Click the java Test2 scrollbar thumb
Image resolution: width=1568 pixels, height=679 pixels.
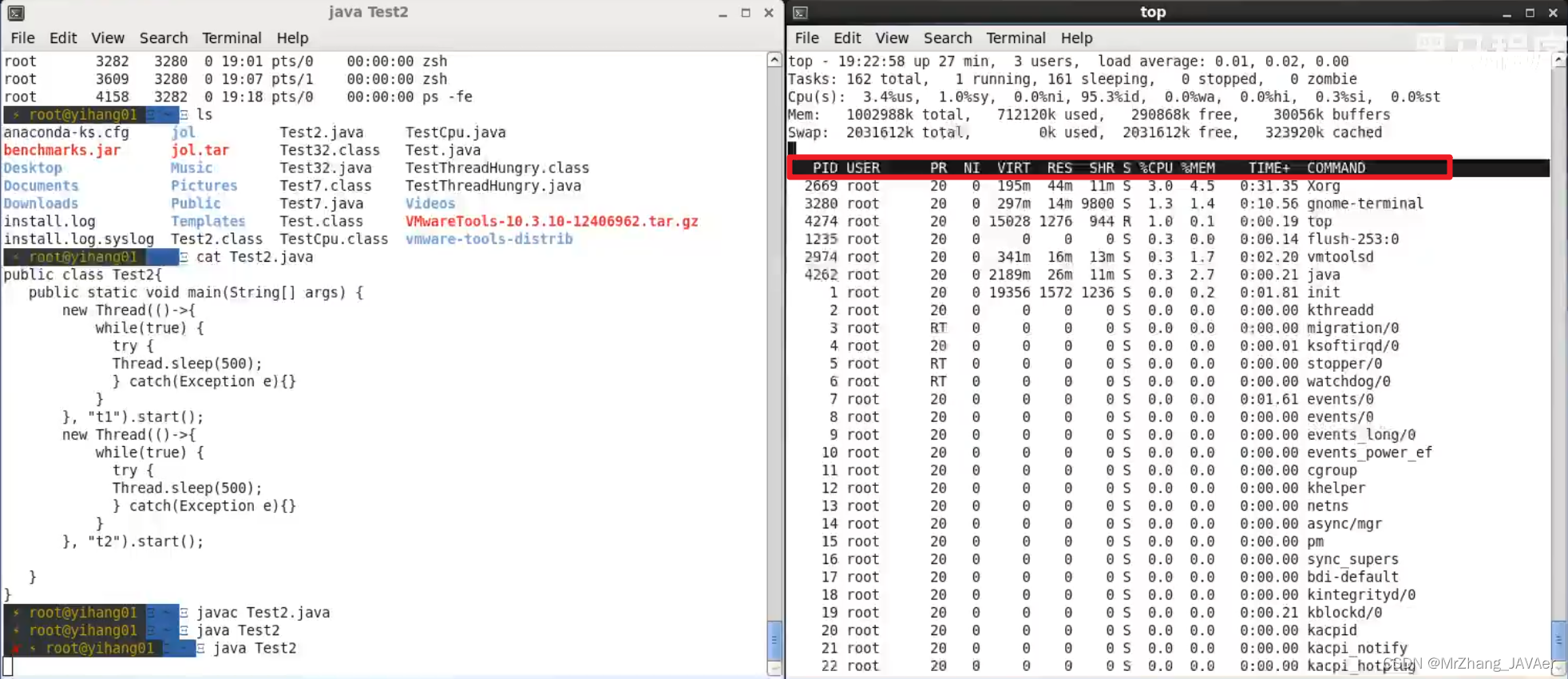(774, 640)
